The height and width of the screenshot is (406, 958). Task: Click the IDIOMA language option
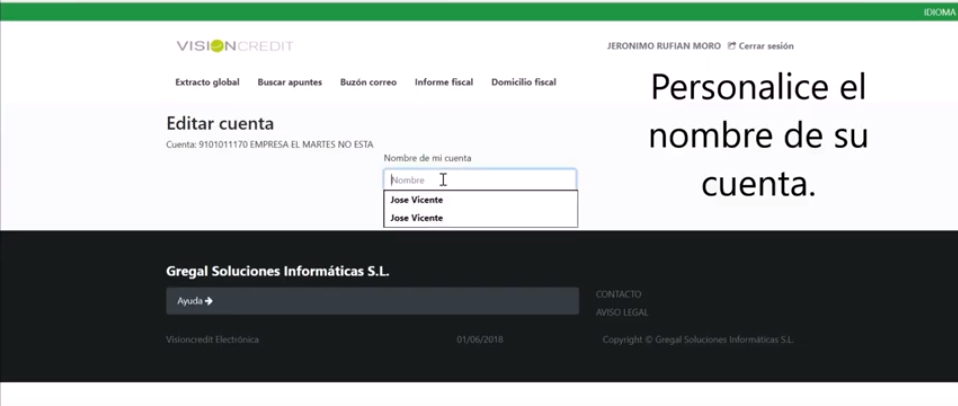(x=940, y=12)
